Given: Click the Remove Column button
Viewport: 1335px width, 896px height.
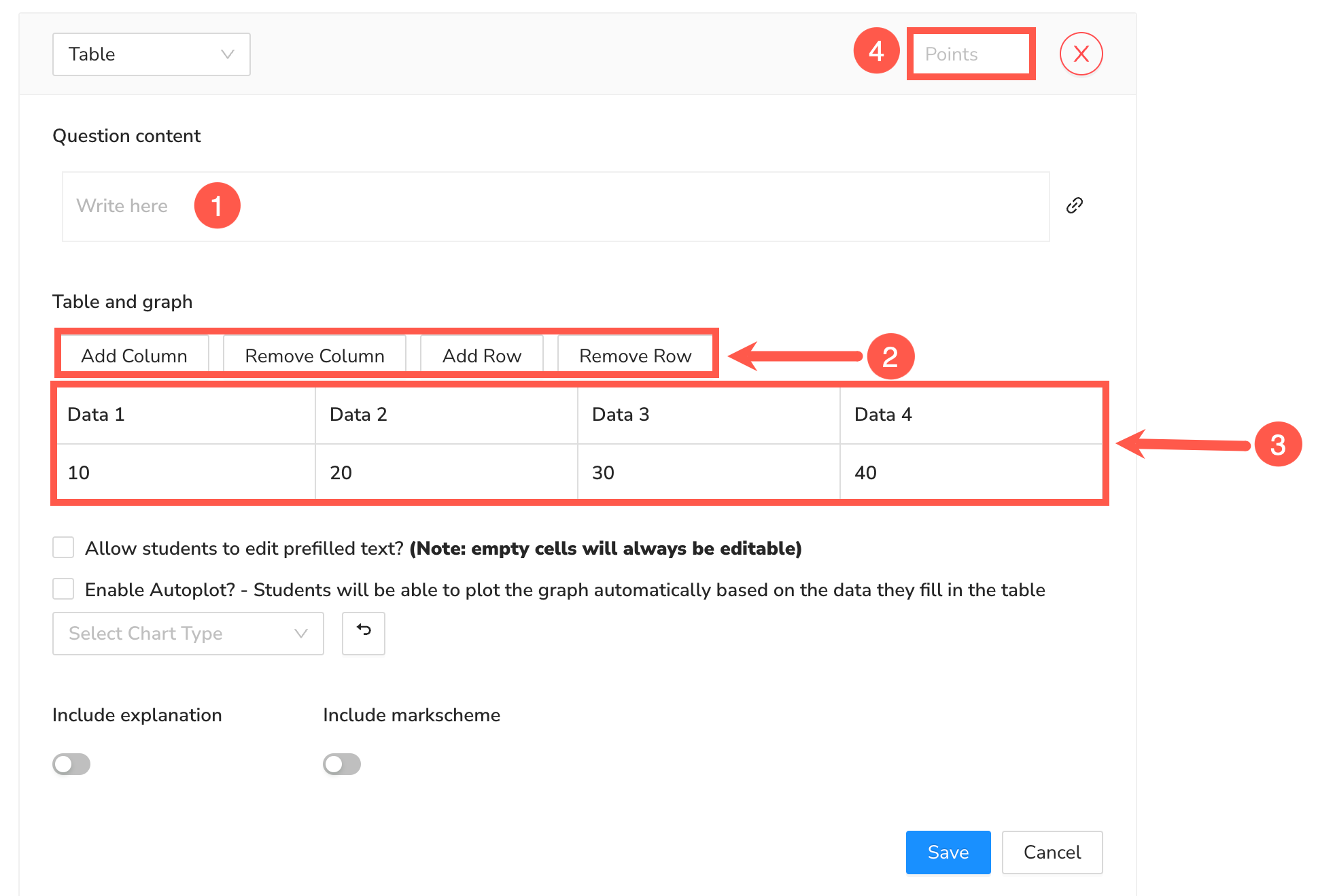Looking at the screenshot, I should coord(314,356).
